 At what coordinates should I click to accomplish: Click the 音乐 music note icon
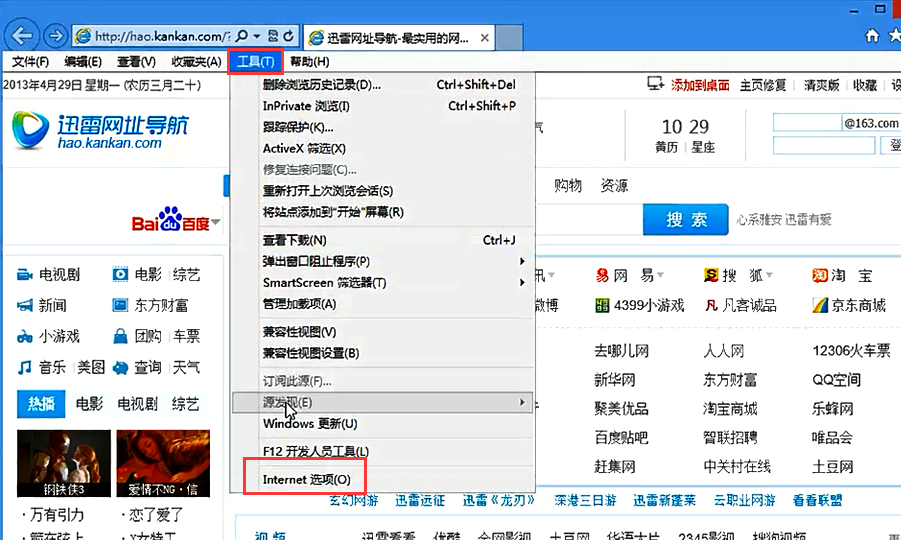pos(24,367)
